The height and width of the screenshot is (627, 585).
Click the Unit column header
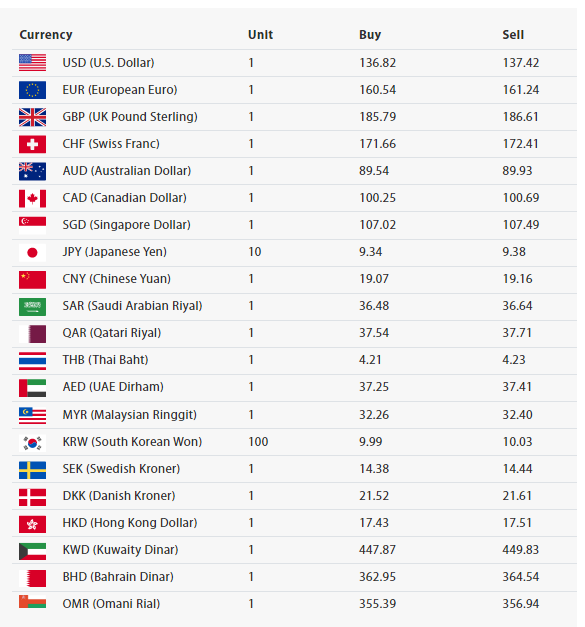(x=260, y=35)
